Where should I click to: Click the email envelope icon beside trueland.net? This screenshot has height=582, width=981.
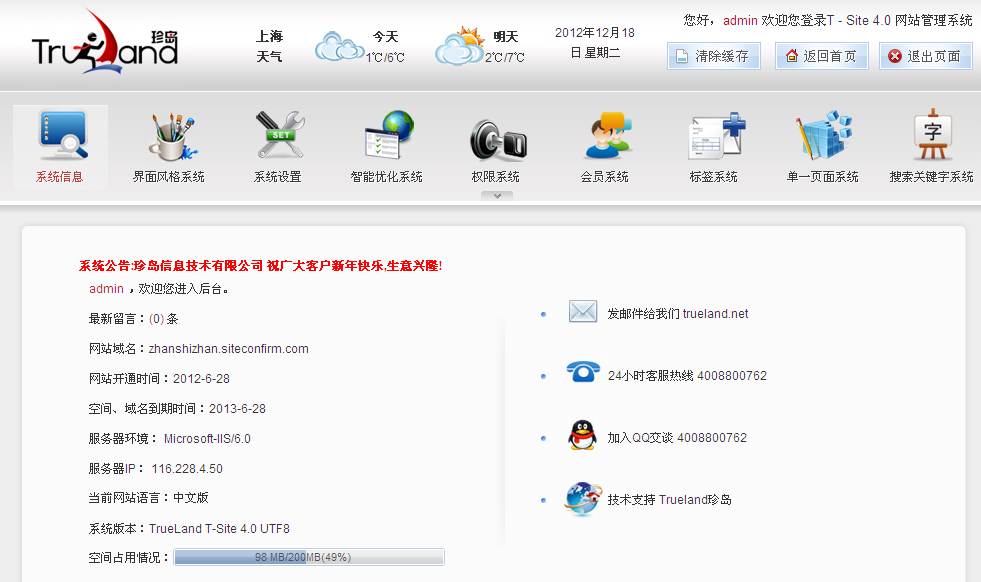pyautogui.click(x=583, y=312)
